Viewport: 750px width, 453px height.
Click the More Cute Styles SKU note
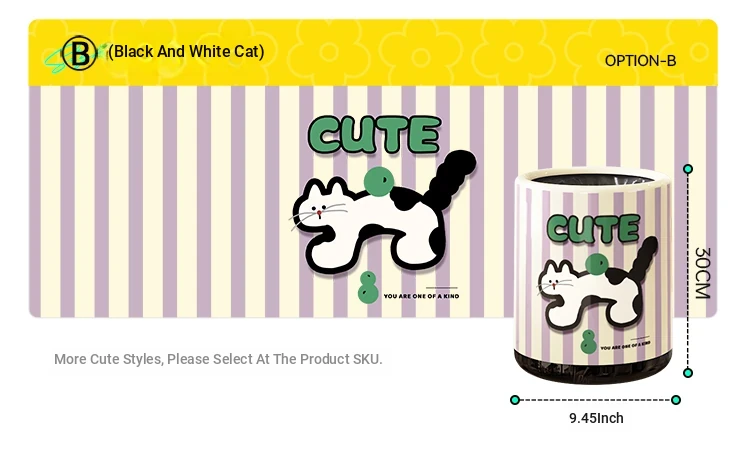(x=218, y=359)
